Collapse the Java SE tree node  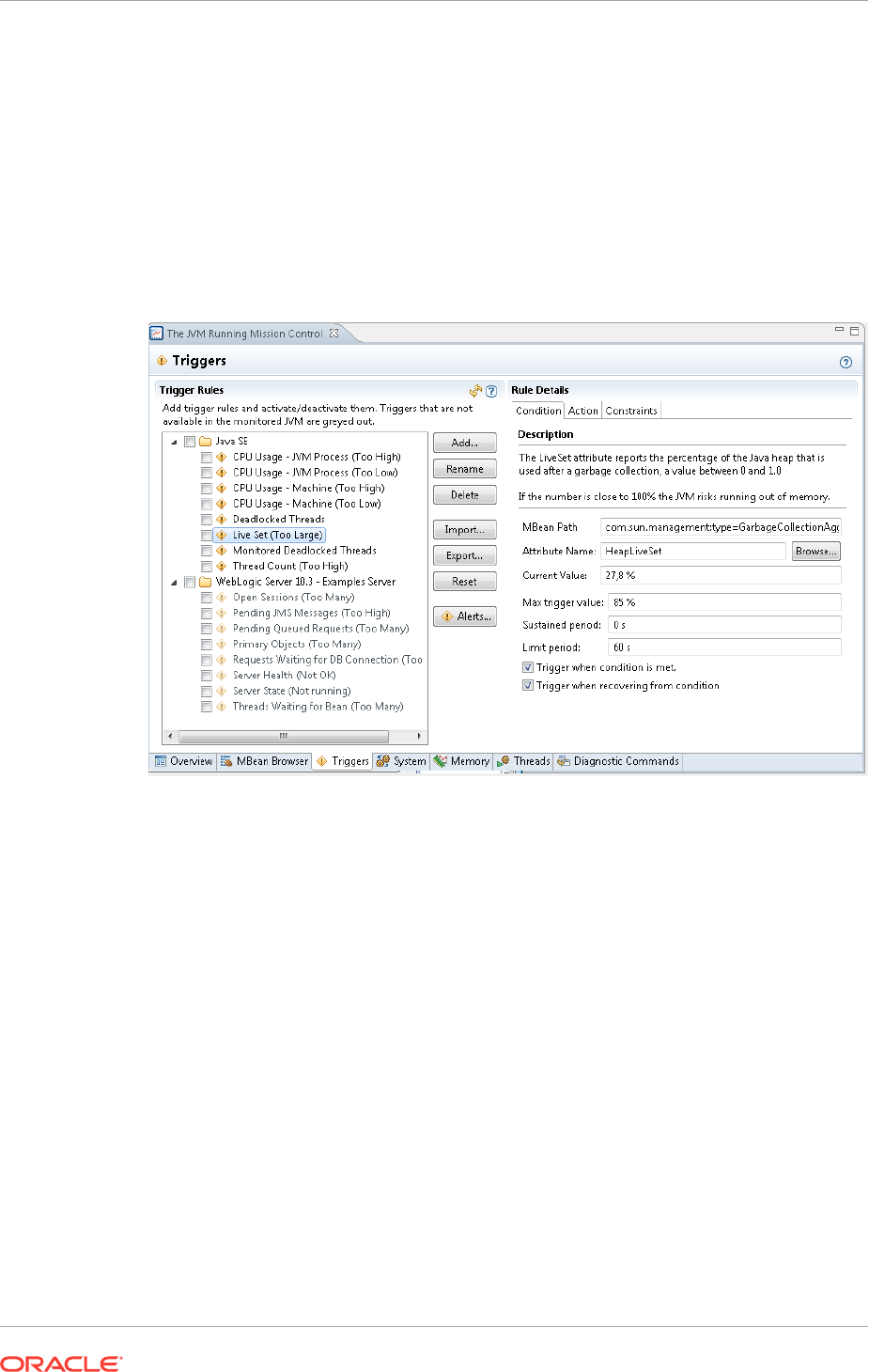tap(174, 442)
